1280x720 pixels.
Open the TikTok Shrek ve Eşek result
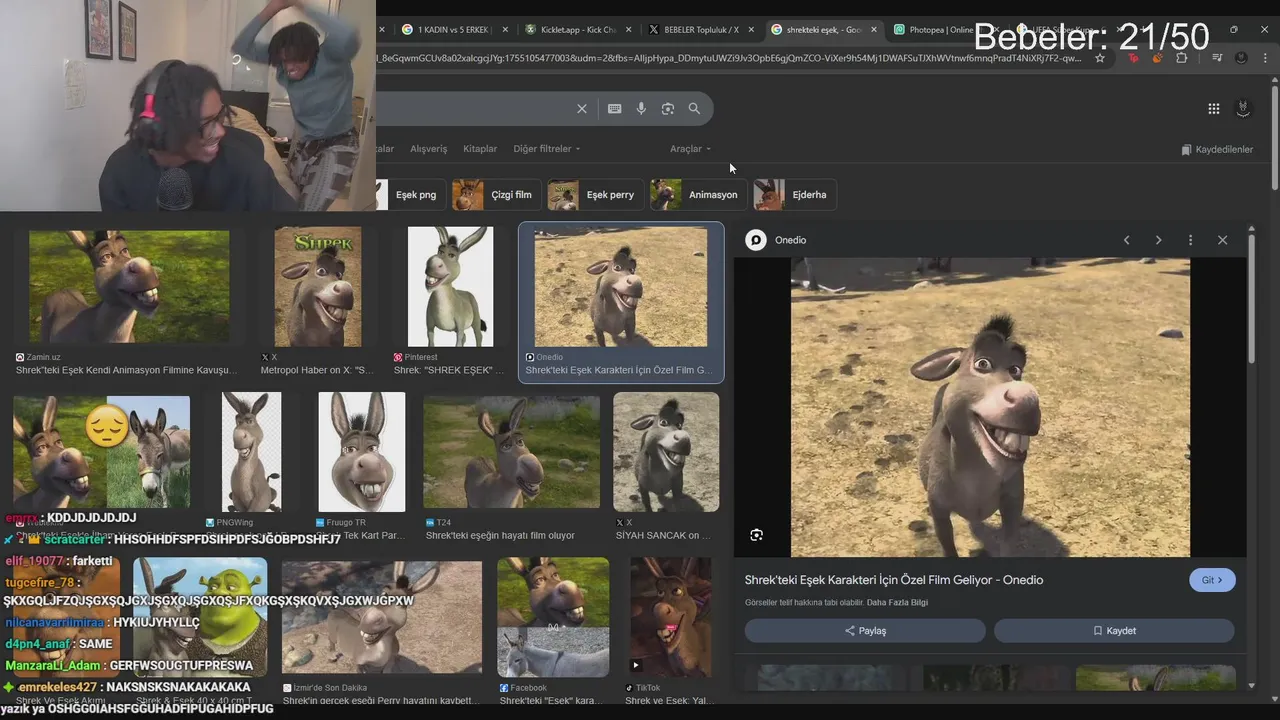pyautogui.click(x=670, y=617)
